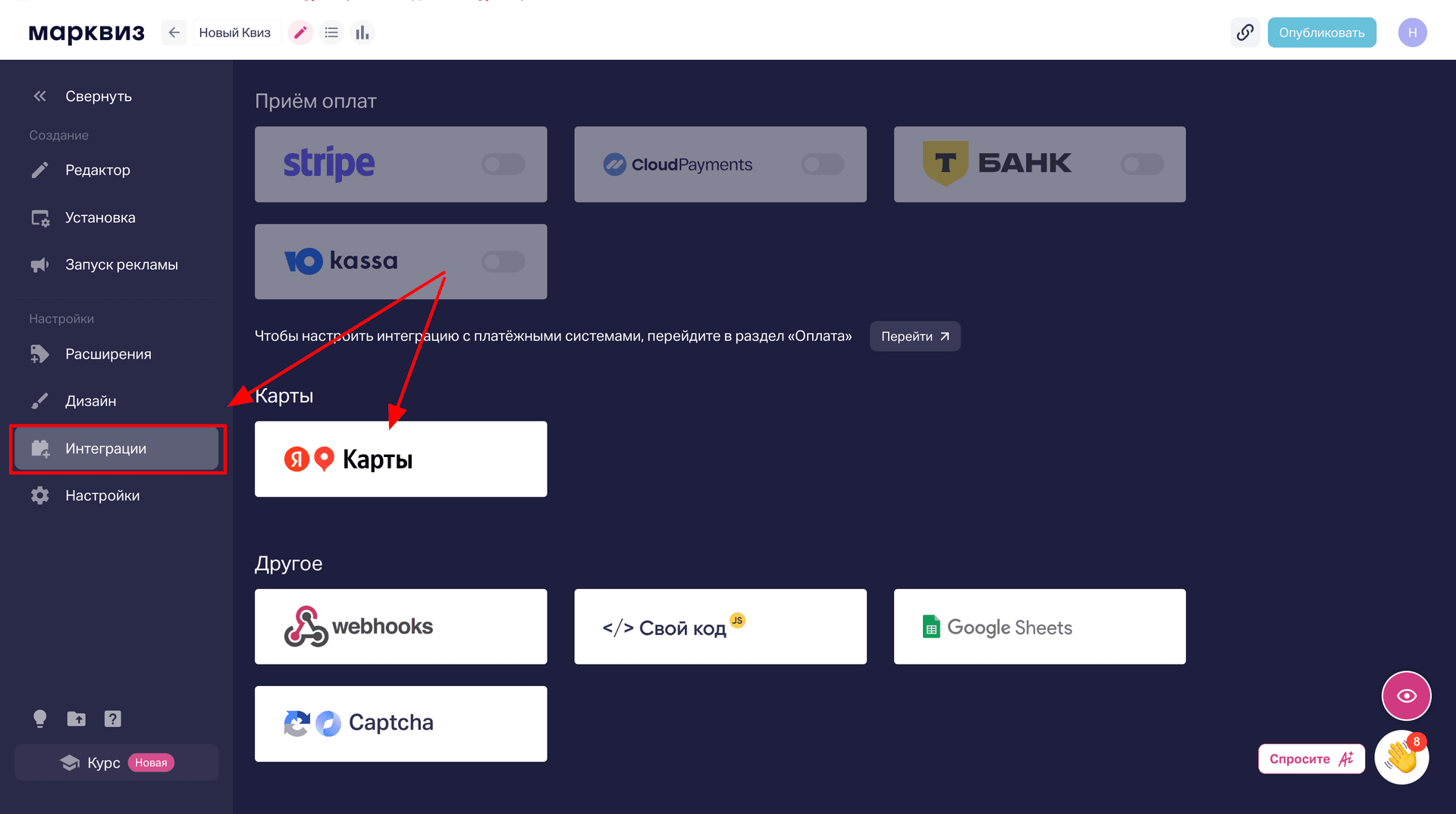The width and height of the screenshot is (1456, 814).
Task: Open the pink pencil editor icon
Action: tap(300, 33)
